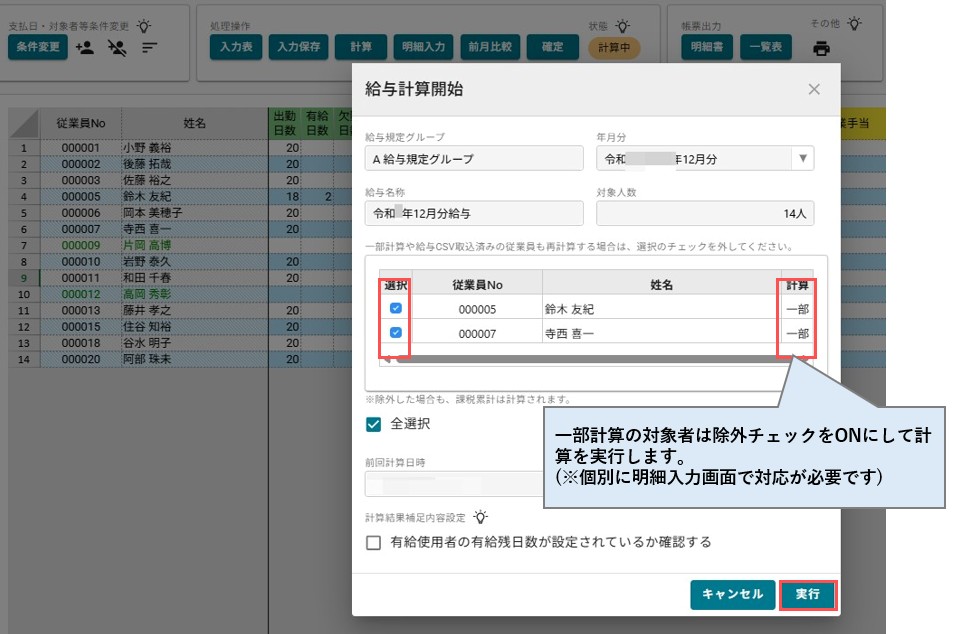Click the remove employee person-off icon

[x=117, y=48]
